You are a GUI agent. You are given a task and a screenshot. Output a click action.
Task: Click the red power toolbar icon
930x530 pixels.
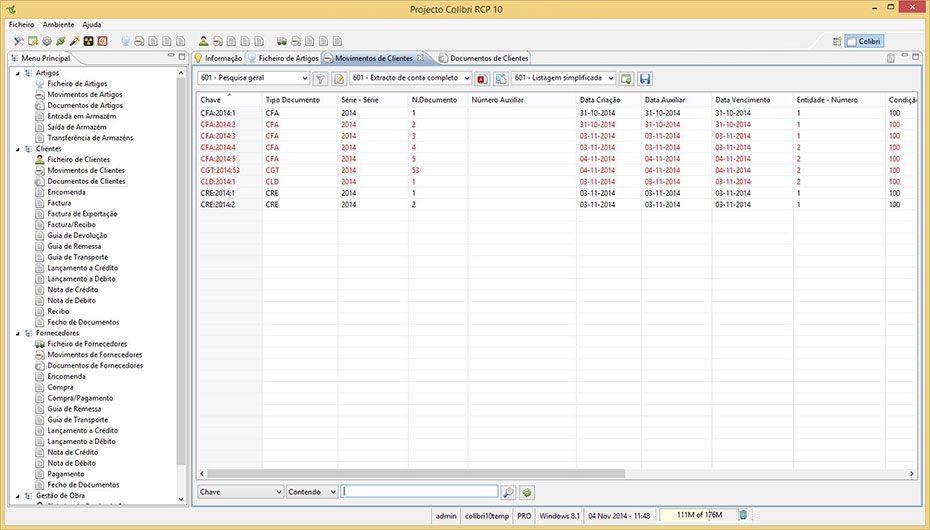click(x=102, y=41)
